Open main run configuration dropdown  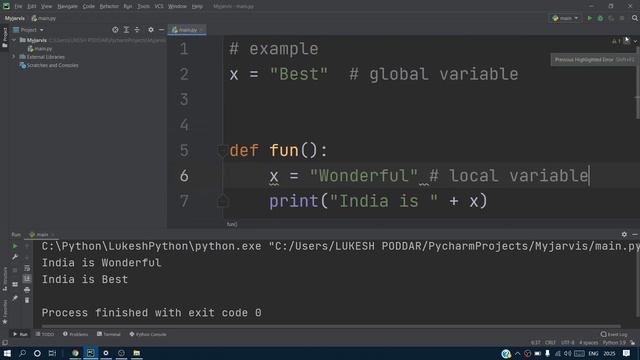565,18
